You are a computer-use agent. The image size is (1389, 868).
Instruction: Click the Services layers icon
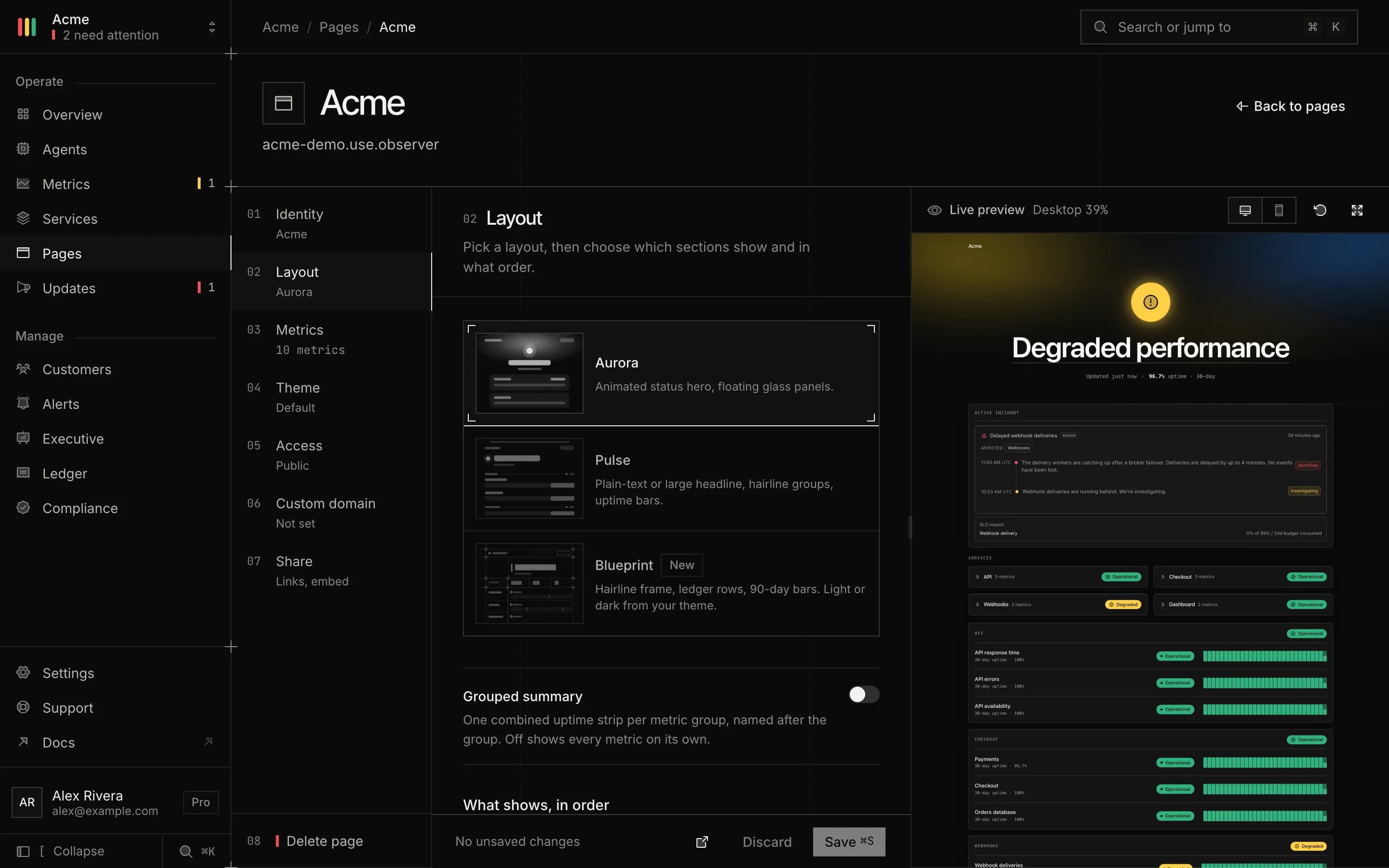pos(23,218)
